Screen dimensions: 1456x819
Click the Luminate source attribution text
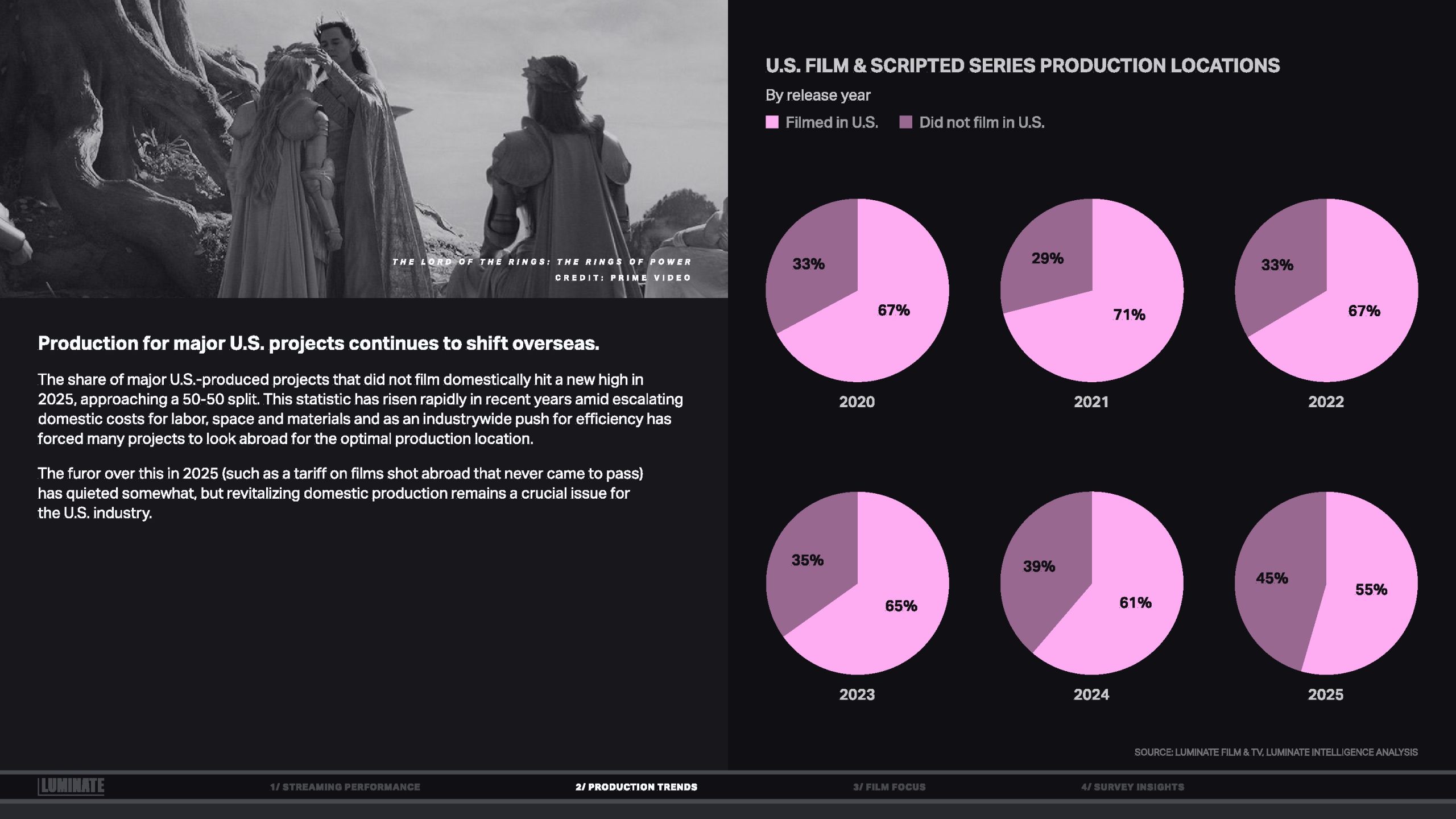tap(1276, 752)
